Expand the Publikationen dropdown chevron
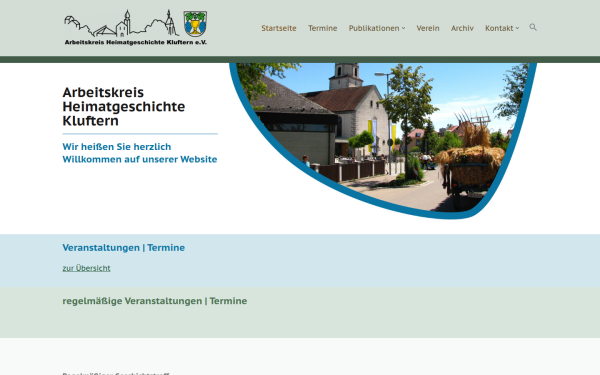Screen dimensions: 600x375 pos(403,28)
